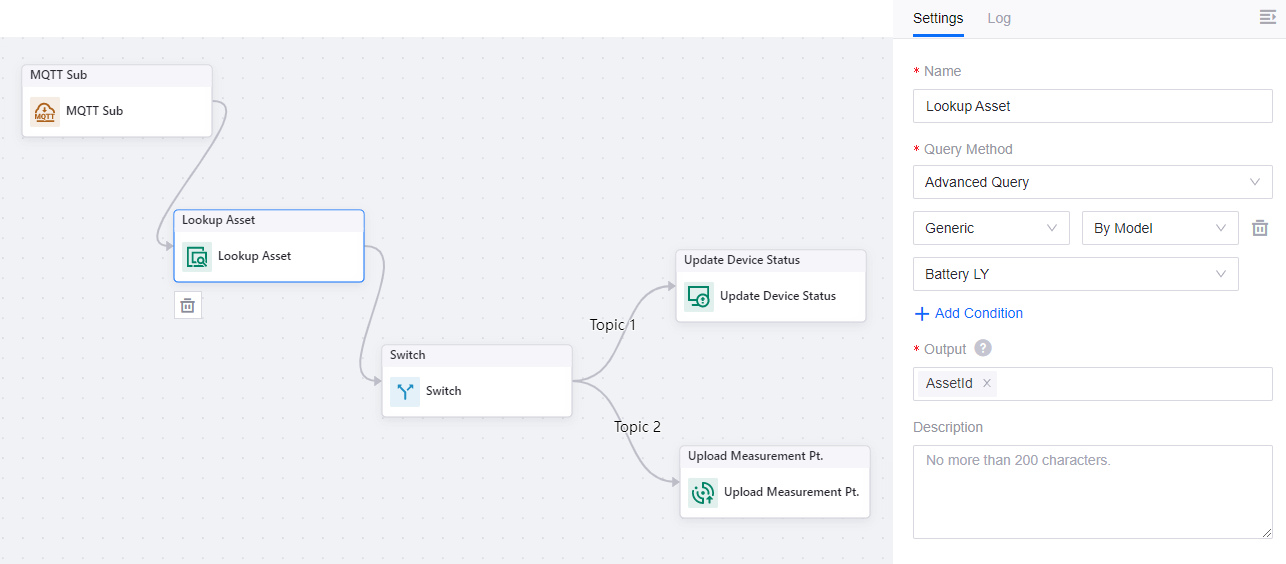Click into the Description text area

(x=1092, y=492)
